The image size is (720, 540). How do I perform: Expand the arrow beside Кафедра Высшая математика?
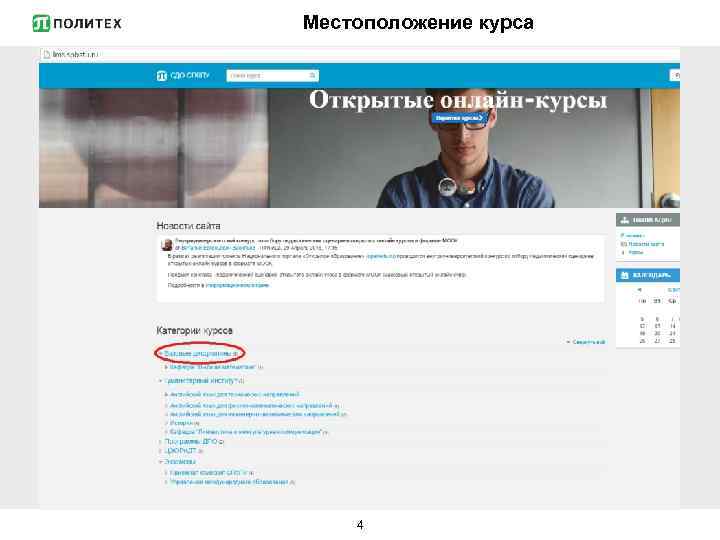coord(166,367)
